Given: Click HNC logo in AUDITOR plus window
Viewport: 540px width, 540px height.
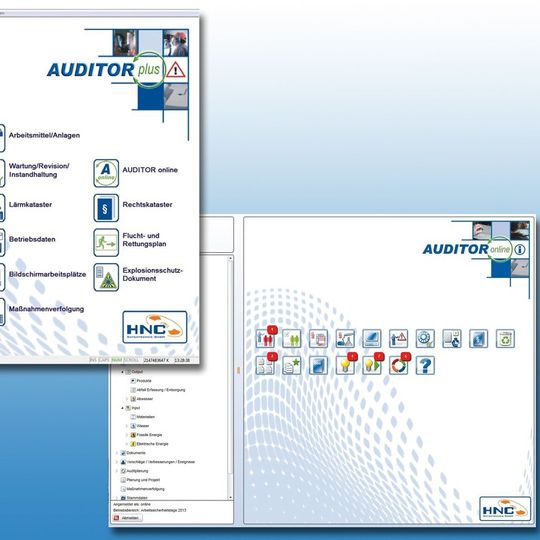Looking at the screenshot, I should pyautogui.click(x=155, y=327).
